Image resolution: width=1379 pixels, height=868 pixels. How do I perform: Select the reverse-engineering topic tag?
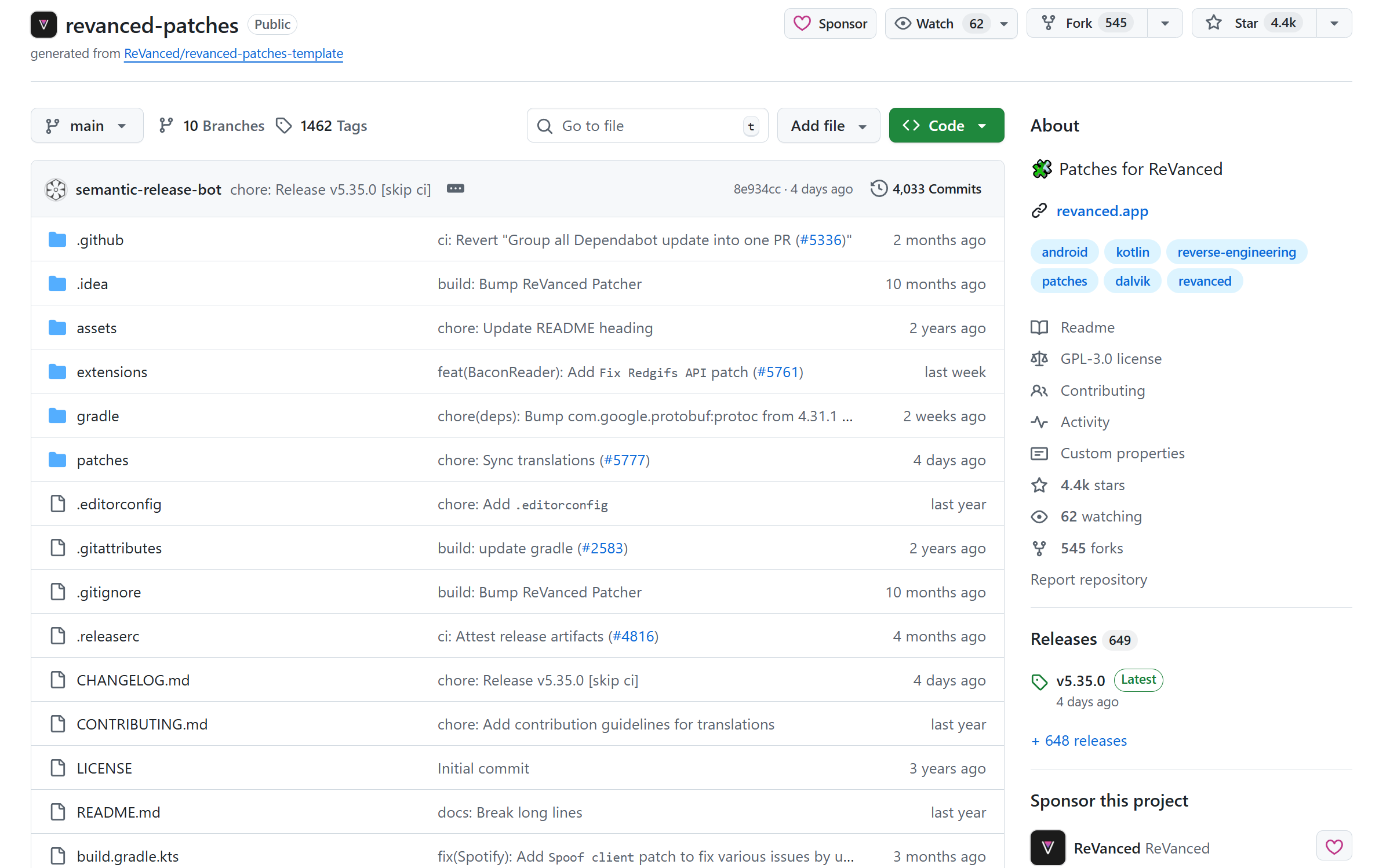(x=1236, y=252)
